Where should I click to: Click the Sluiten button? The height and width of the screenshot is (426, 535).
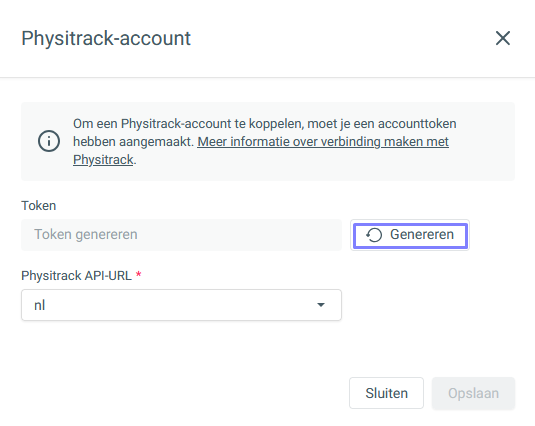point(386,393)
